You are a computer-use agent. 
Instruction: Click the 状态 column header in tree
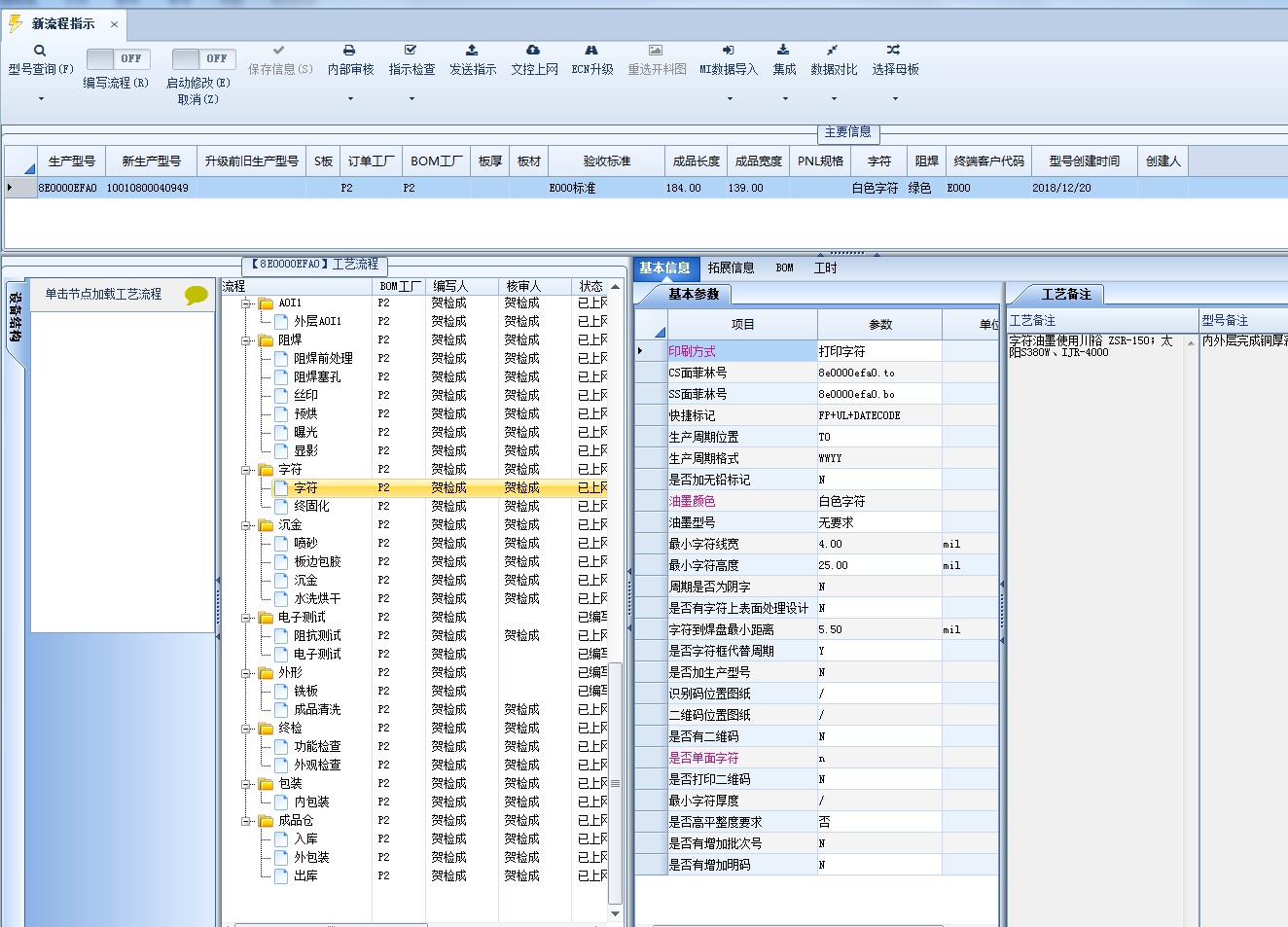(x=590, y=286)
